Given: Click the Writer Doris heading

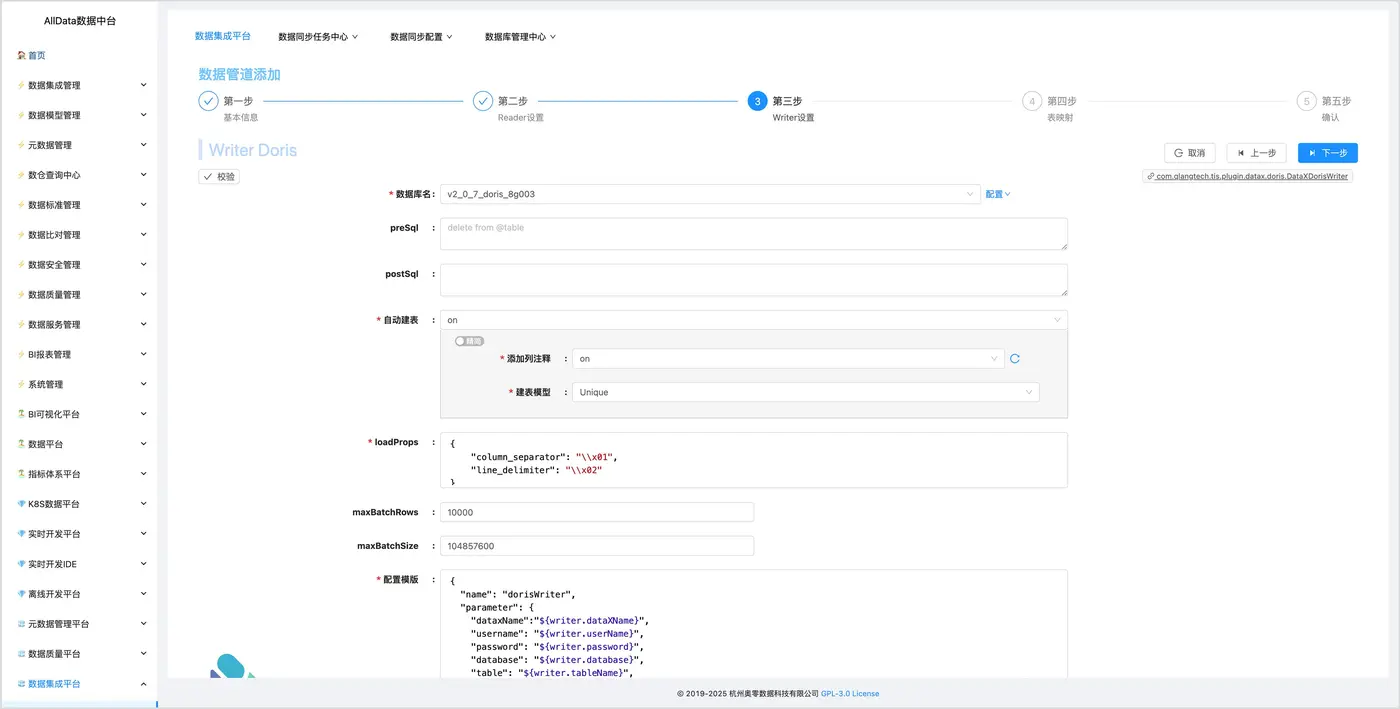Looking at the screenshot, I should pyautogui.click(x=253, y=151).
